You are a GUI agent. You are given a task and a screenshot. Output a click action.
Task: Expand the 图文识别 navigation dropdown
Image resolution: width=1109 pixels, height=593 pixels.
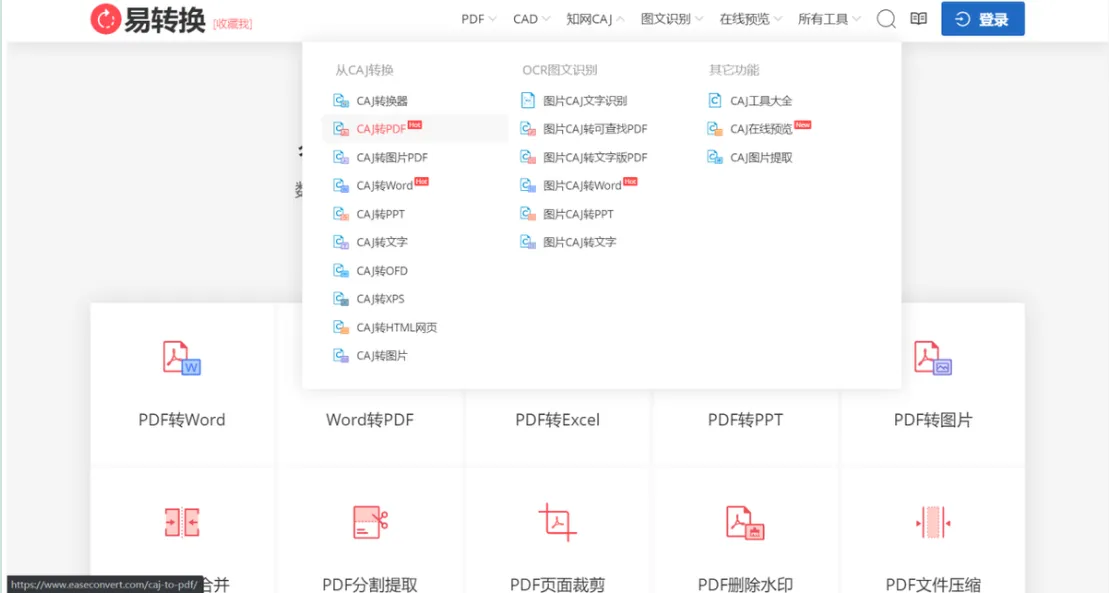click(672, 19)
